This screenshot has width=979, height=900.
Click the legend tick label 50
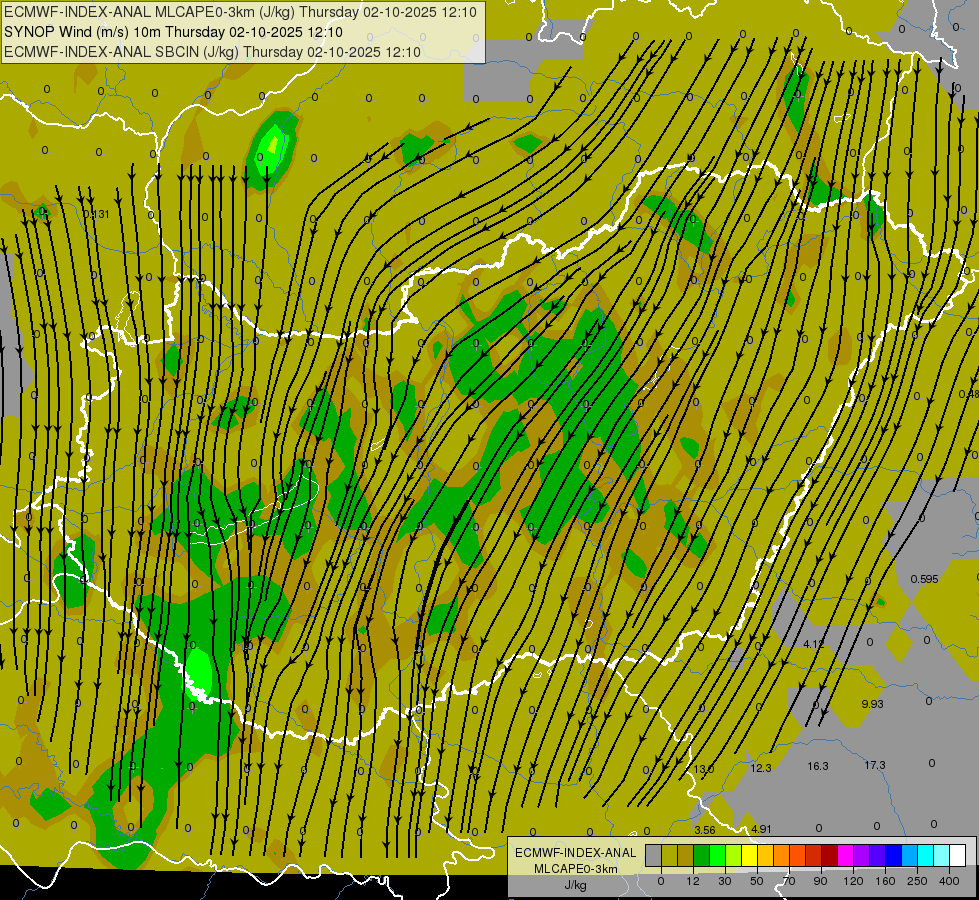pyautogui.click(x=757, y=881)
